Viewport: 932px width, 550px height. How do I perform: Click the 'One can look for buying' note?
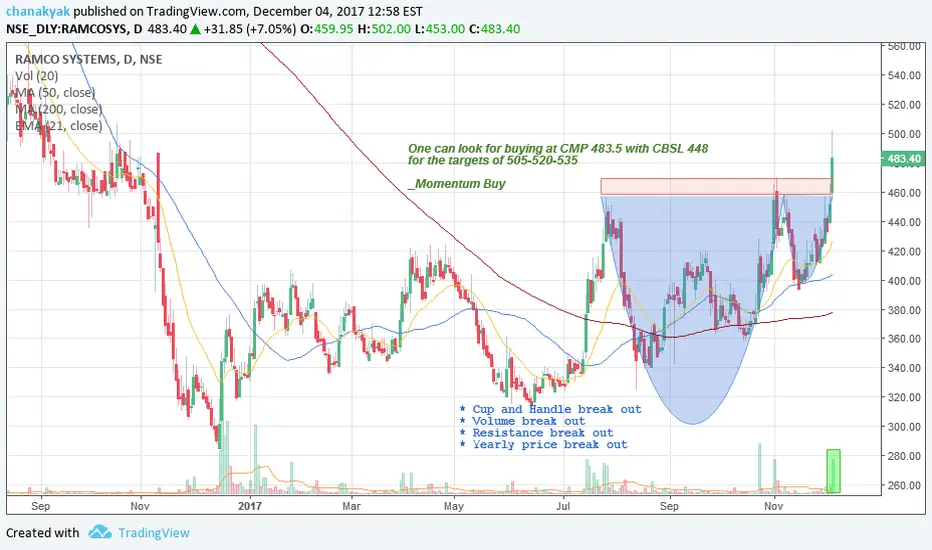558,148
